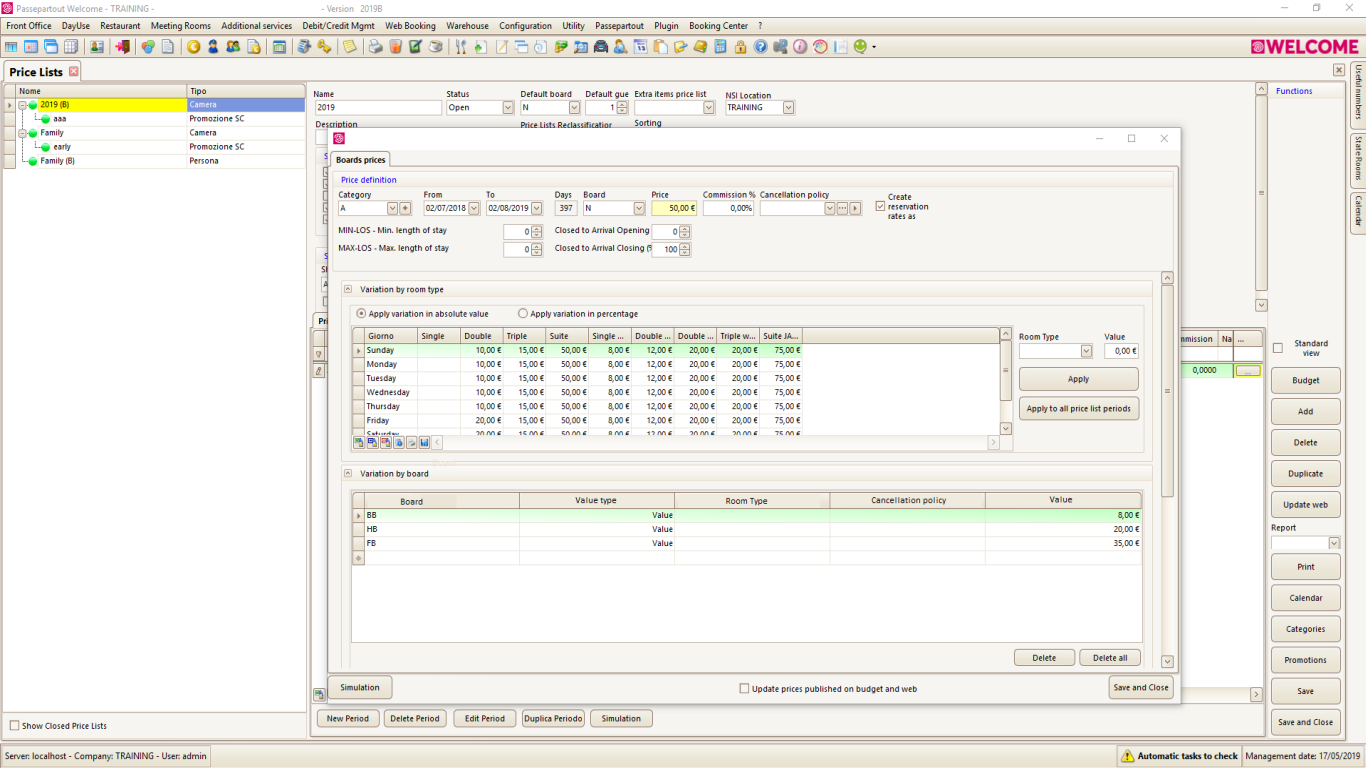
Task: Click the fork and knife restaurant icon
Action: click(461, 47)
